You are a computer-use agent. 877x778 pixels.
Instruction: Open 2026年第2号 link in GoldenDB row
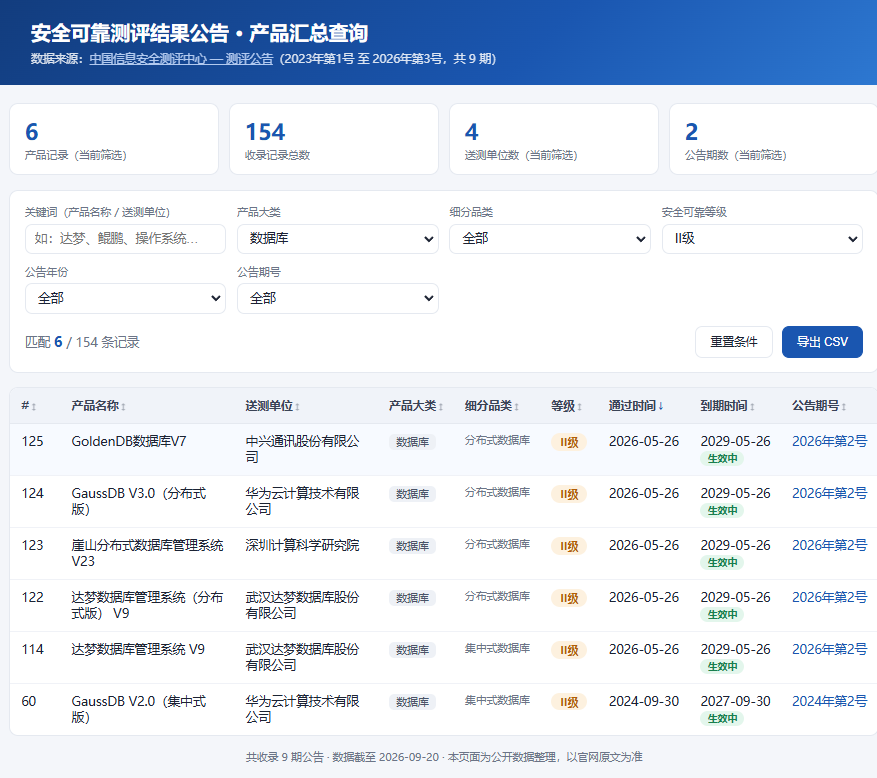829,441
